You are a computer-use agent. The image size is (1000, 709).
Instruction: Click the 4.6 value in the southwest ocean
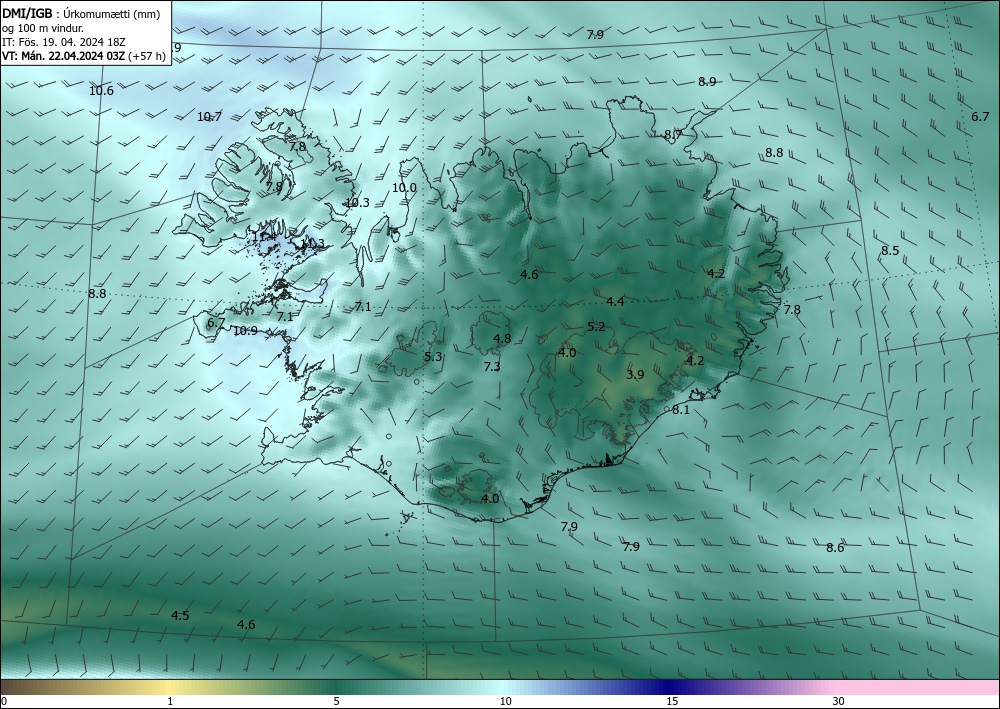246,624
